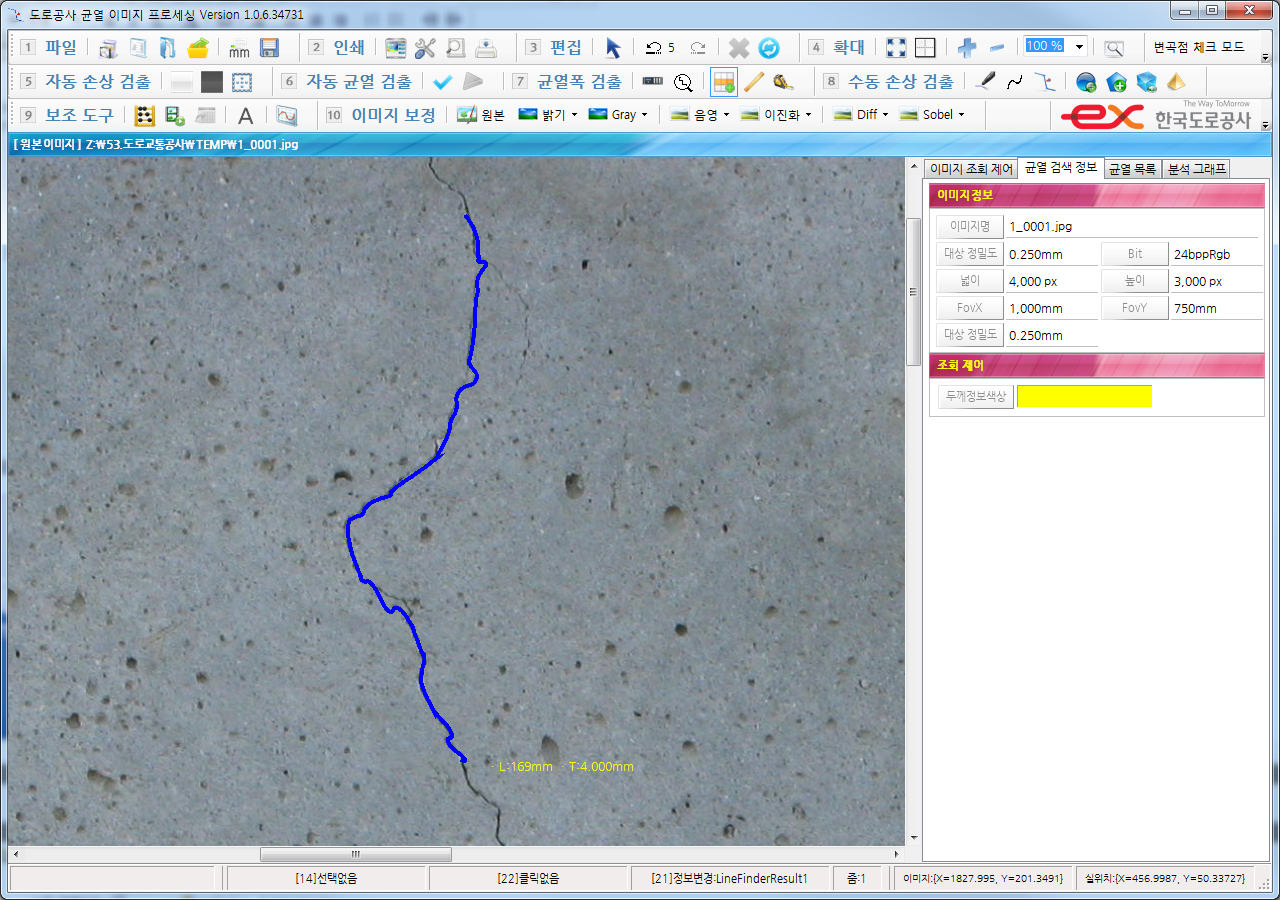Select the orange ruler measure tool
This screenshot has height=900, width=1280.
pos(754,82)
